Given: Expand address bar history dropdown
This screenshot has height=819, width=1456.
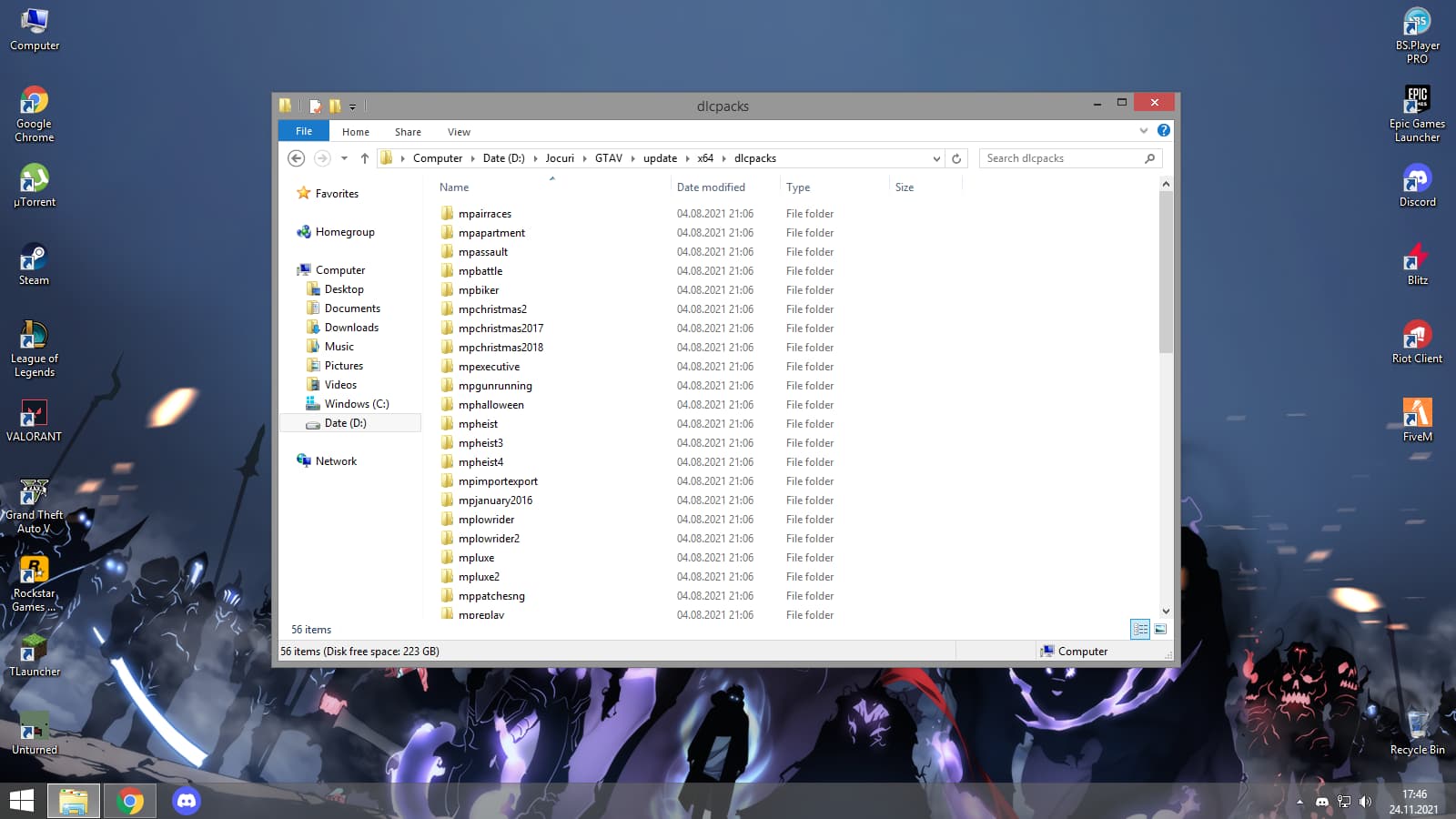Looking at the screenshot, I should (936, 158).
